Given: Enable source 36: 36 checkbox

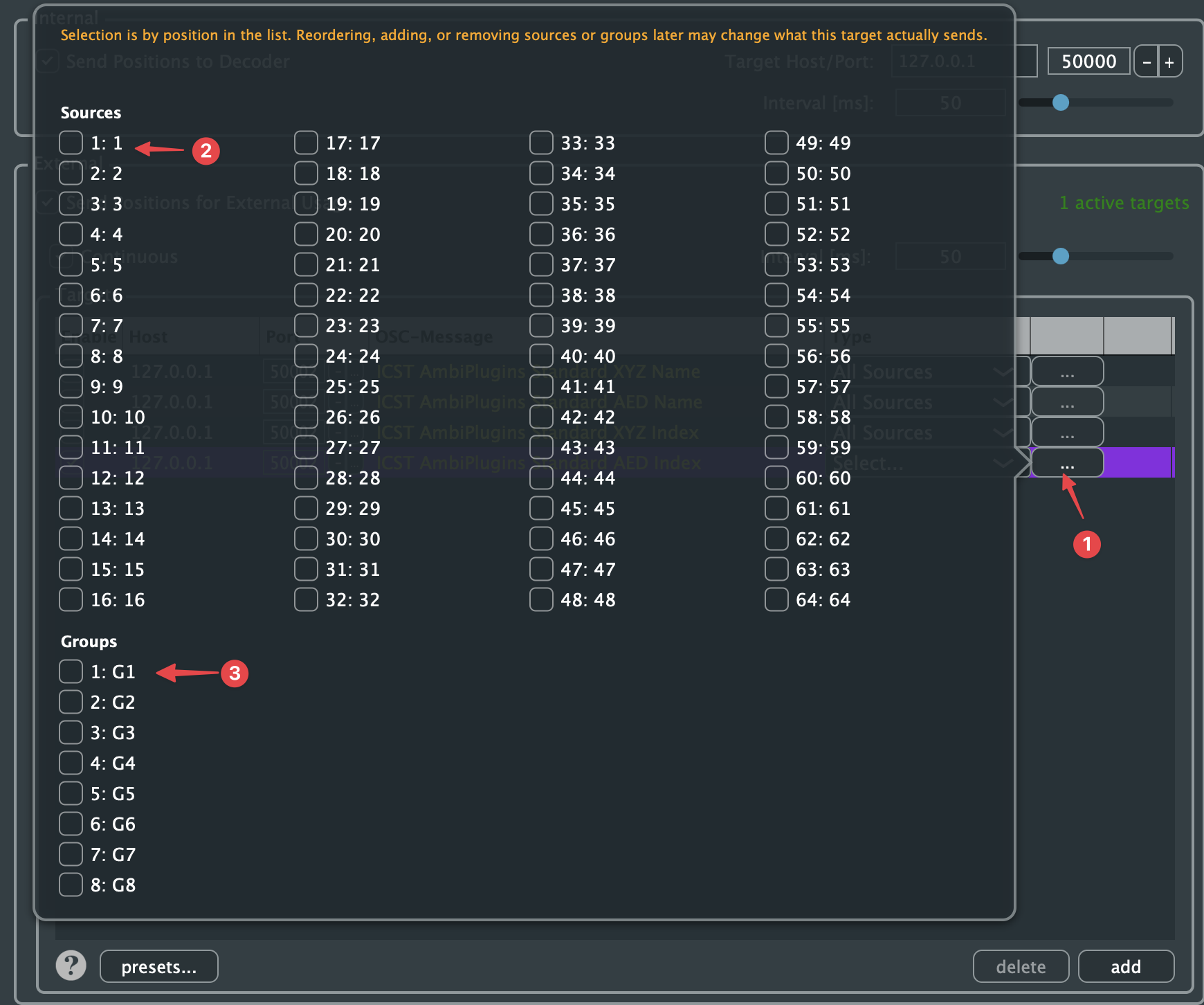Looking at the screenshot, I should click(x=541, y=234).
